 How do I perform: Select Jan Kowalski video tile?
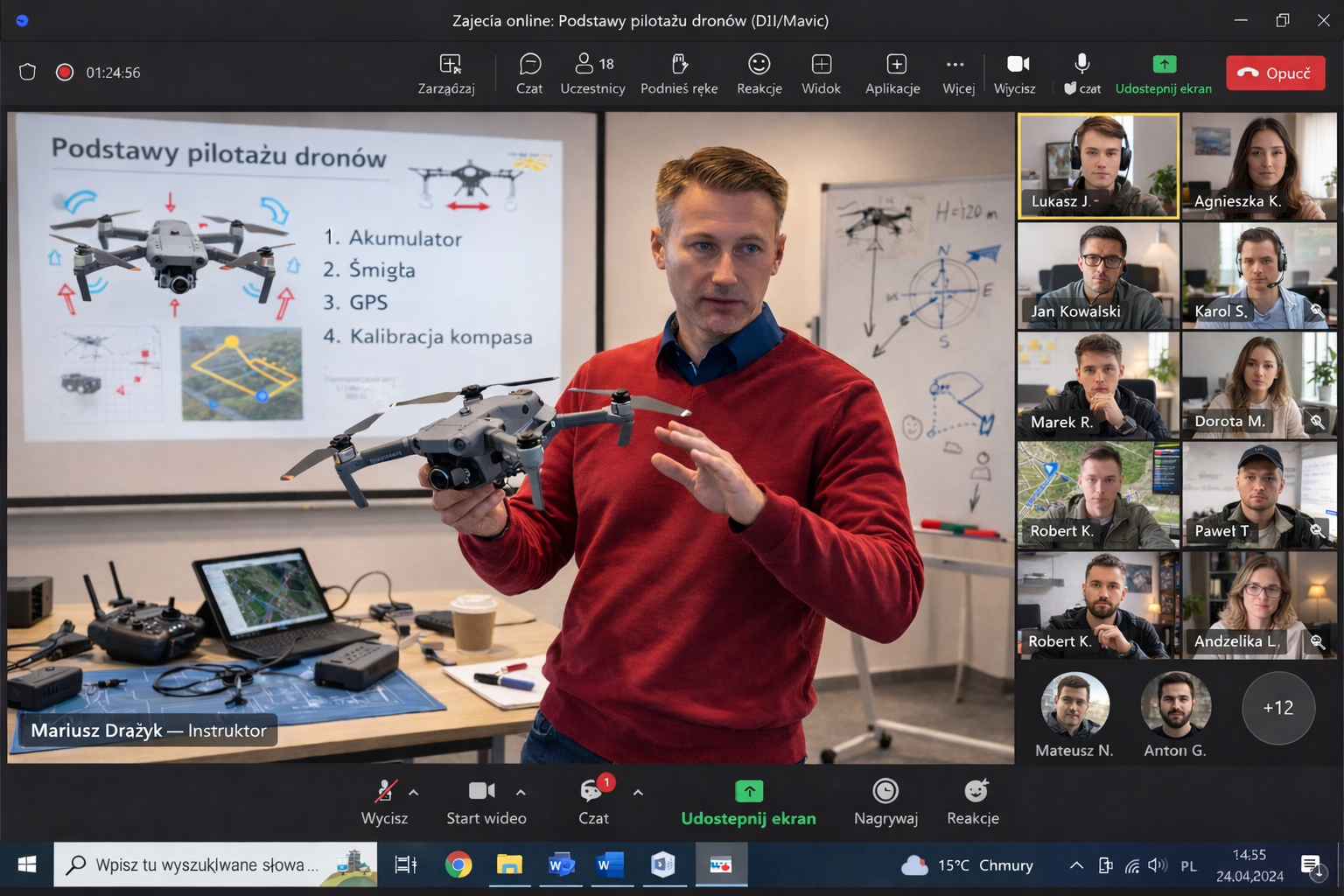tap(1098, 276)
